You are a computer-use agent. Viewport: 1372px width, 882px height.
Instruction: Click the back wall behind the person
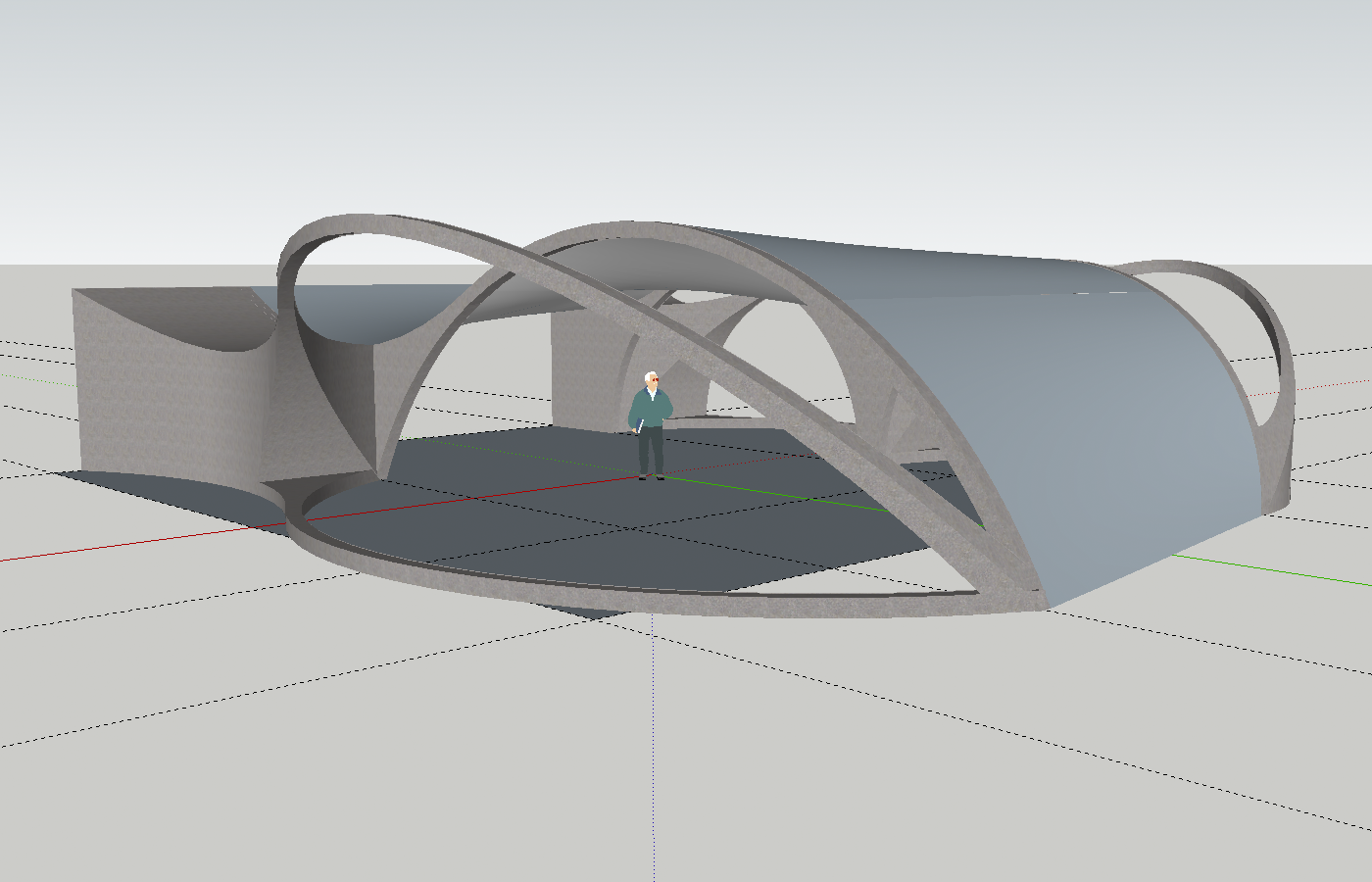coord(588,372)
